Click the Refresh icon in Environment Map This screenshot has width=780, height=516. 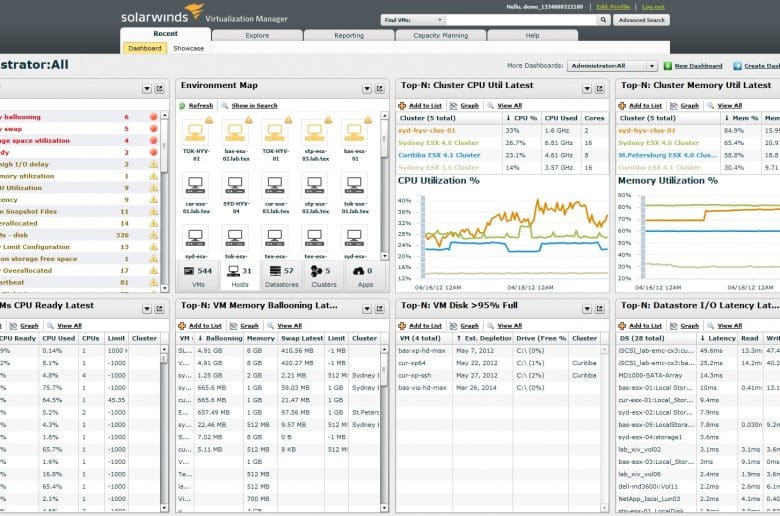coord(183,105)
